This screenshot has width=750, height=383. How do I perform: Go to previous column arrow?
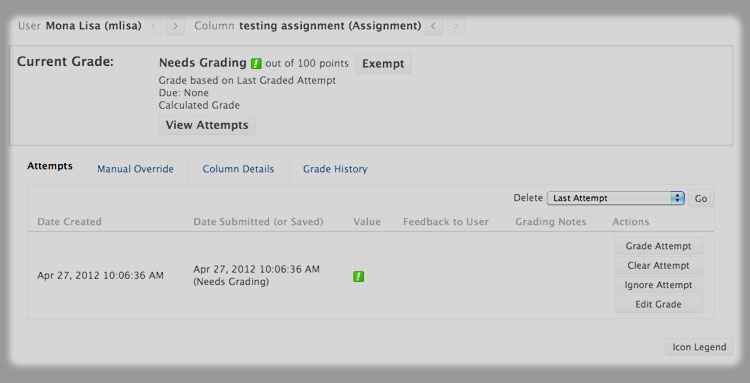[x=433, y=26]
